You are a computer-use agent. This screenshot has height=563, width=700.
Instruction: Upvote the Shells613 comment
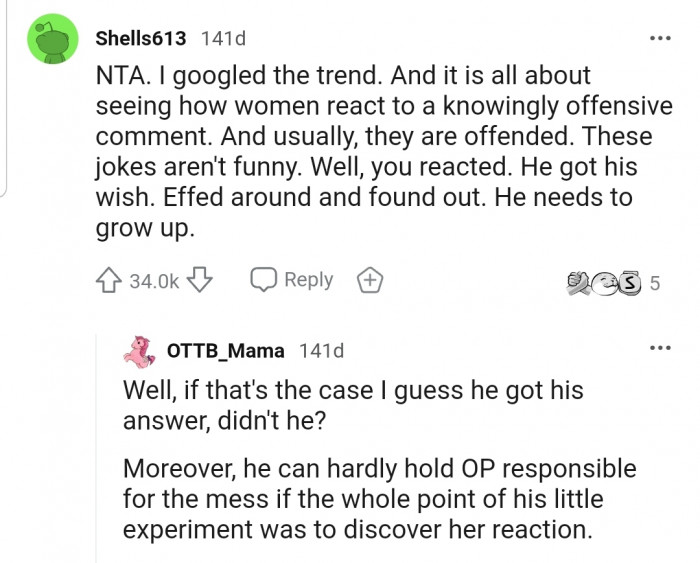(110, 281)
